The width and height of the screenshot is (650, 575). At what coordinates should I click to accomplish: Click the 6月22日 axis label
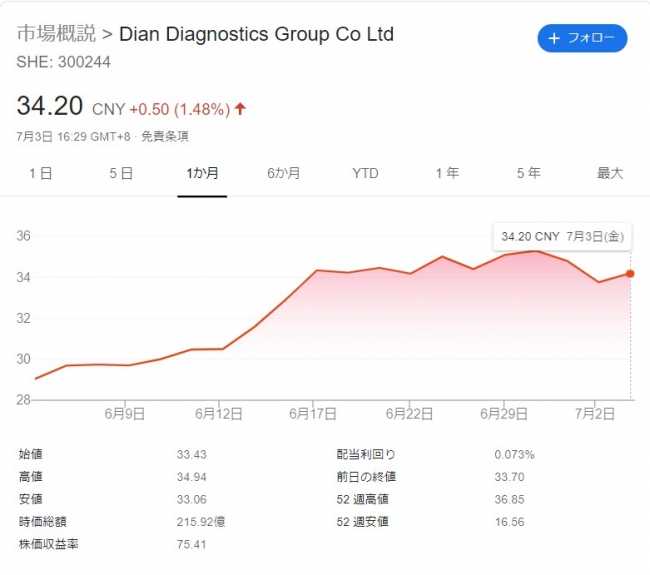(x=409, y=414)
